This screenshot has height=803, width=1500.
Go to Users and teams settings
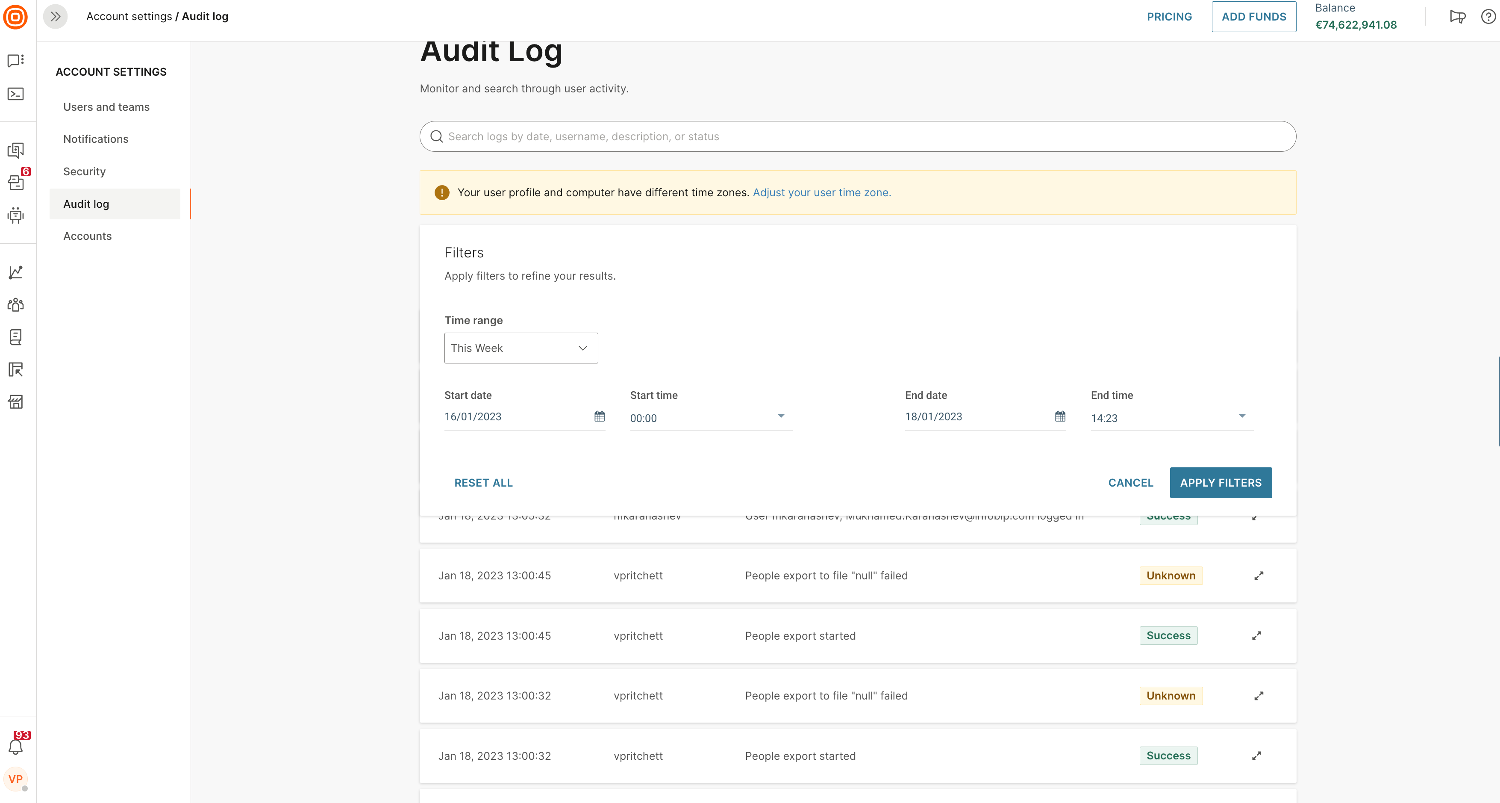[106, 107]
